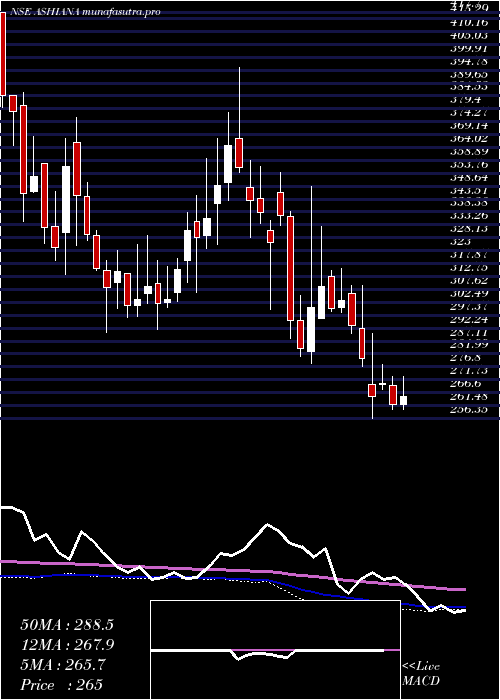Click the '12MA : 267.9' readout
Screen dimensions: 500x700
point(67,645)
